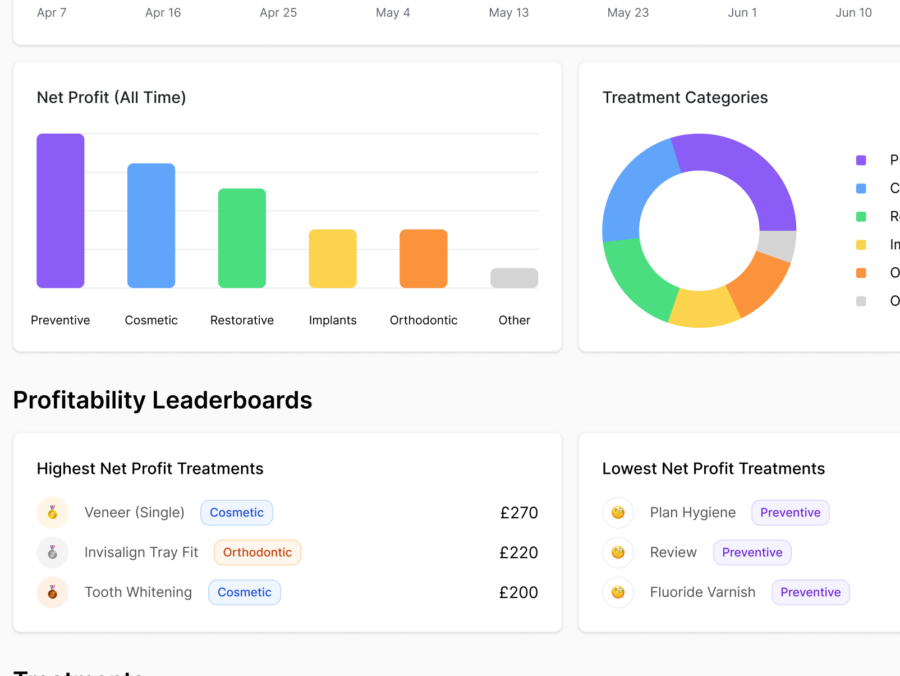This screenshot has width=900, height=676.
Task: Click the Plan Hygiene treatment name
Action: click(x=693, y=512)
